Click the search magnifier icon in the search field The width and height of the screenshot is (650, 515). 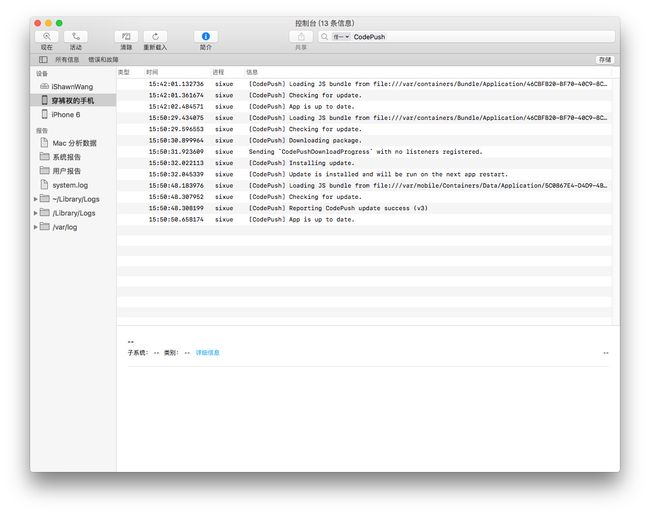[x=325, y=37]
